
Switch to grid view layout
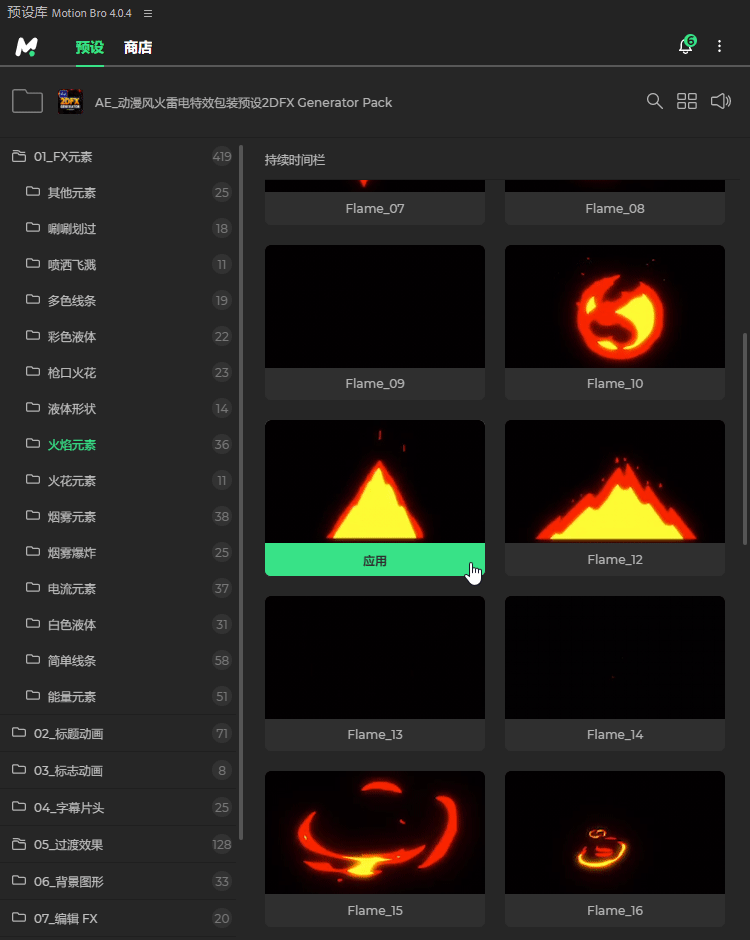pos(687,101)
